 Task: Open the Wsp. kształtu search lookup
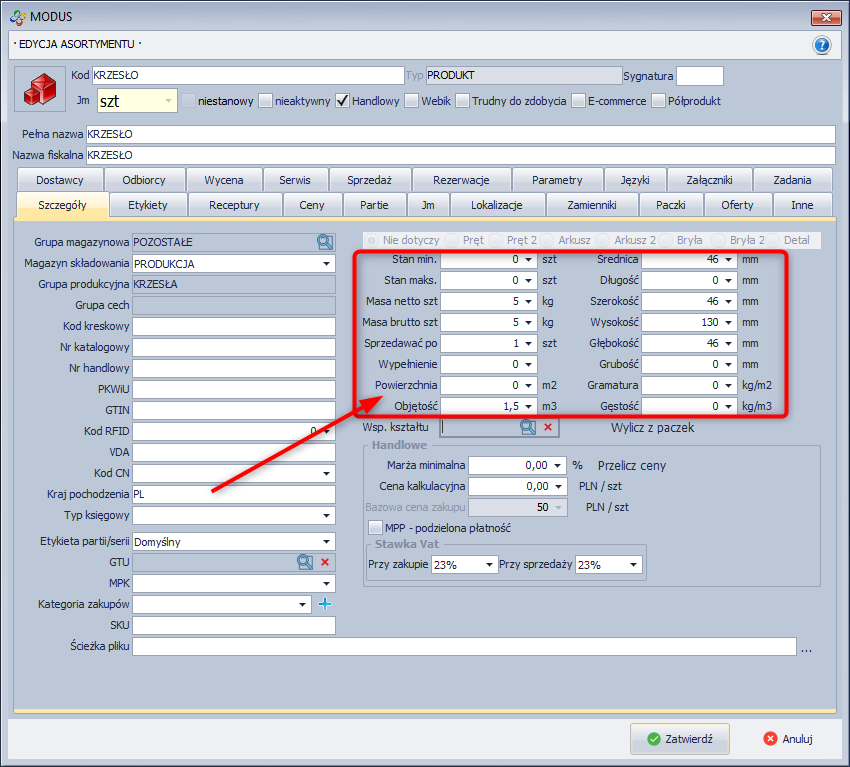click(527, 427)
